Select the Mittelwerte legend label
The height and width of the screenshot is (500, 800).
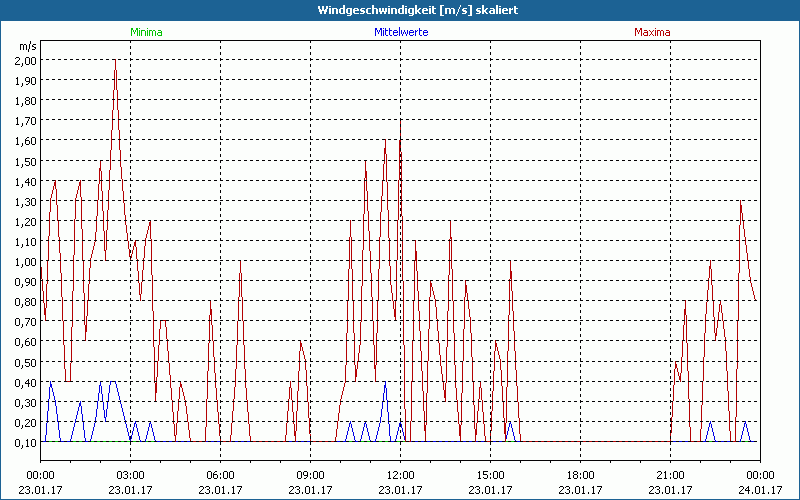click(400, 32)
